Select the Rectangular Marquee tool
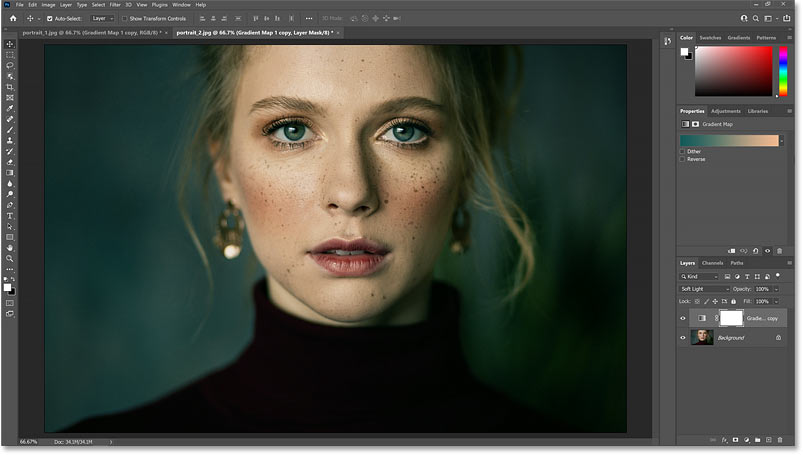 (10, 55)
